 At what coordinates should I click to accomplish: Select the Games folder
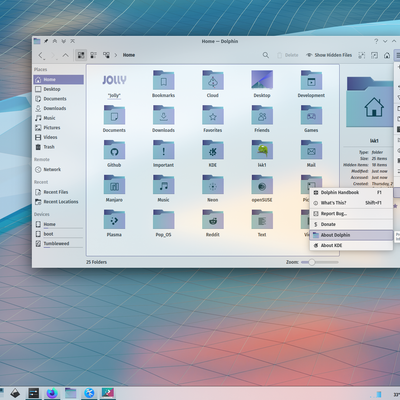point(311,119)
